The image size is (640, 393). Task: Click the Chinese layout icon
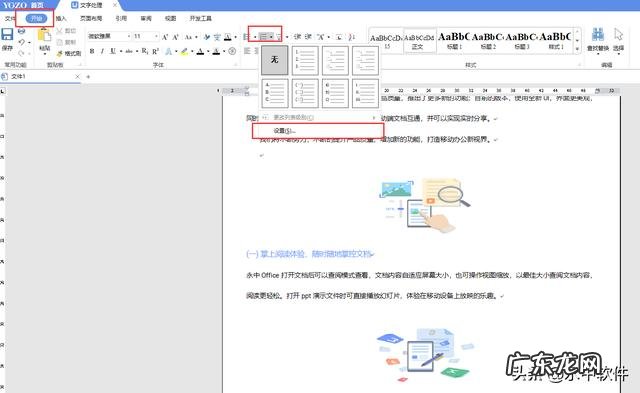click(320, 37)
